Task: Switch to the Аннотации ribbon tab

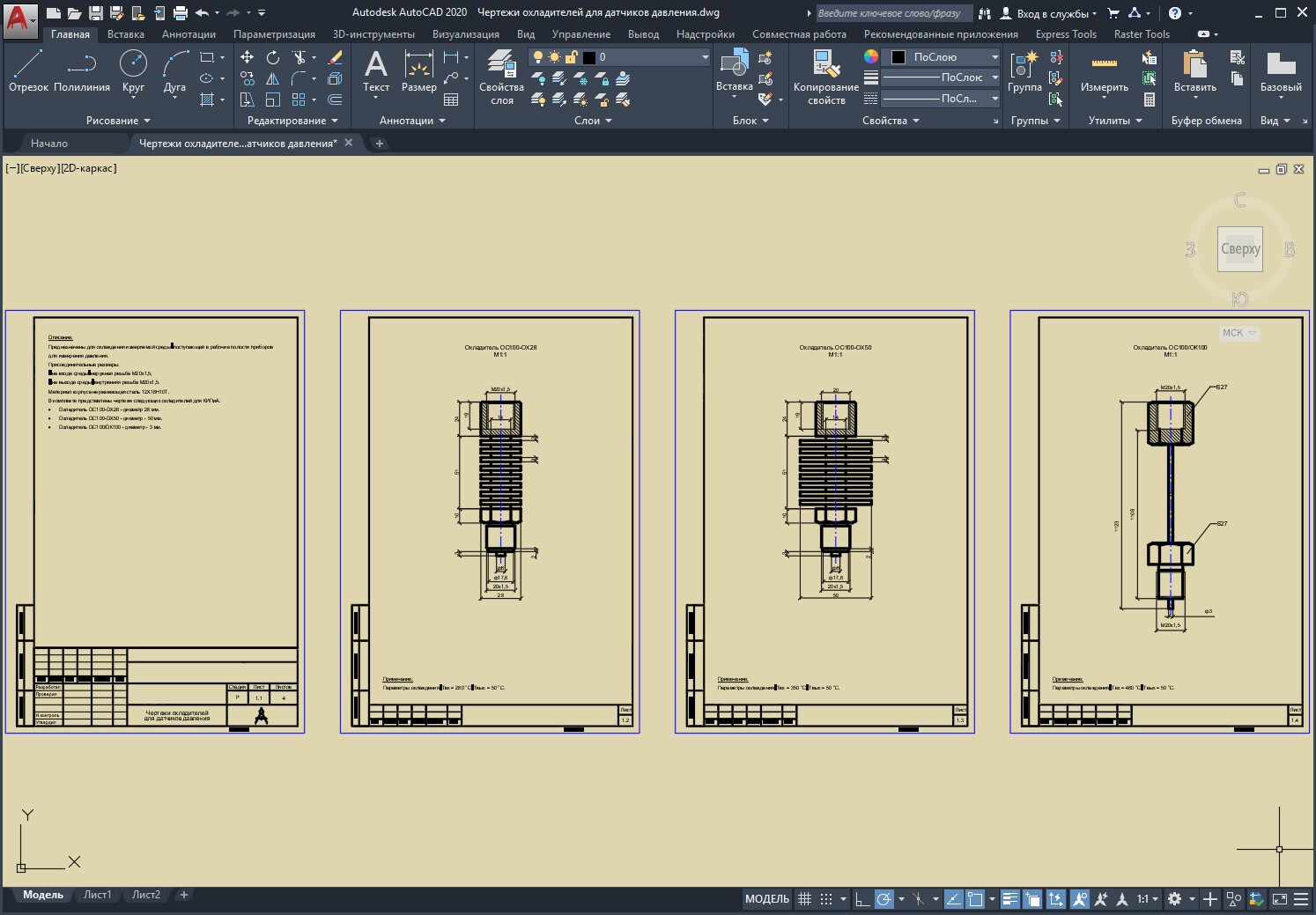Action: pyautogui.click(x=189, y=34)
